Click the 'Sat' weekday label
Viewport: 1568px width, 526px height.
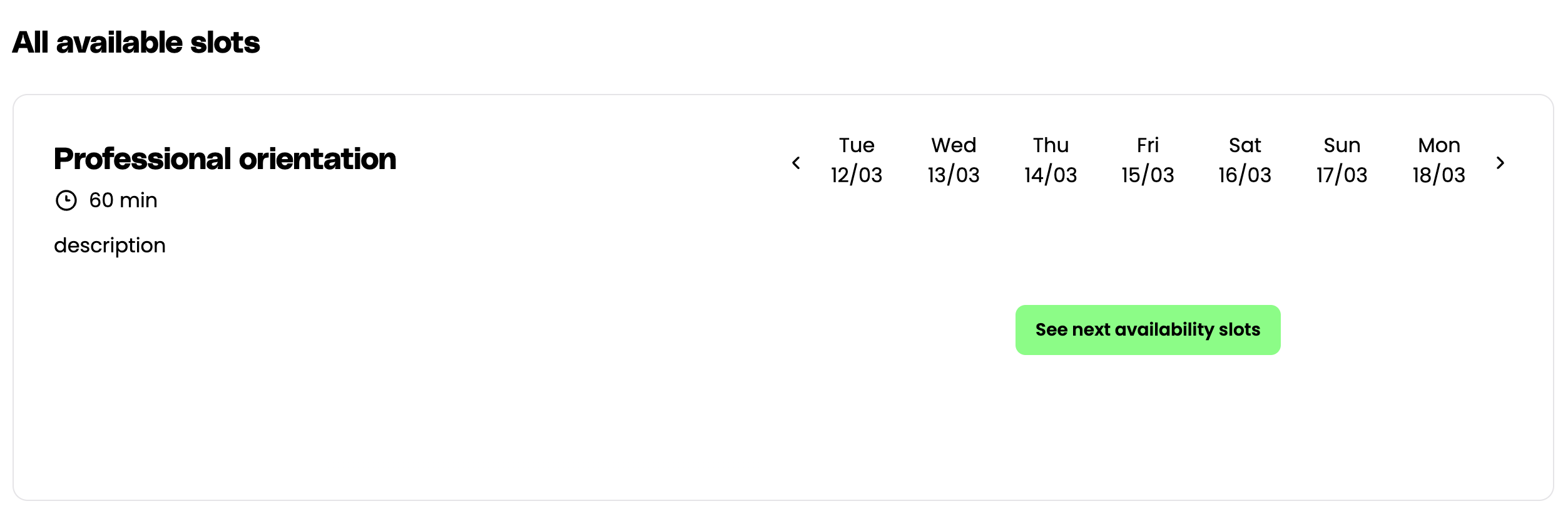pyautogui.click(x=1245, y=145)
